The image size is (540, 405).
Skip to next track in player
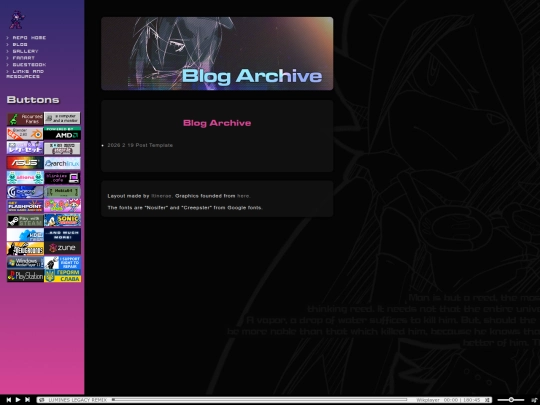pyautogui.click(x=27, y=399)
